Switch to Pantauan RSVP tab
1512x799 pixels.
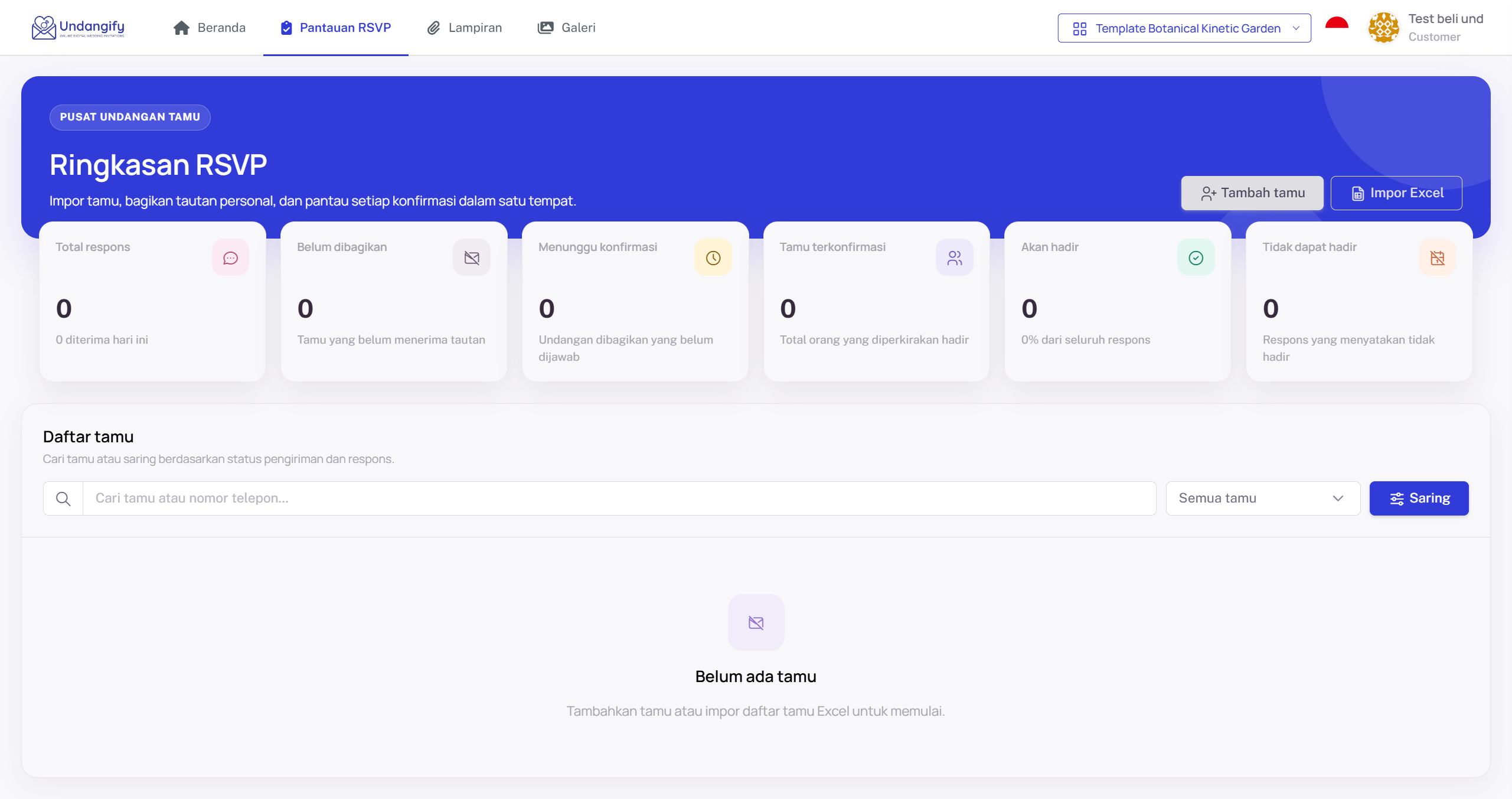(335, 28)
